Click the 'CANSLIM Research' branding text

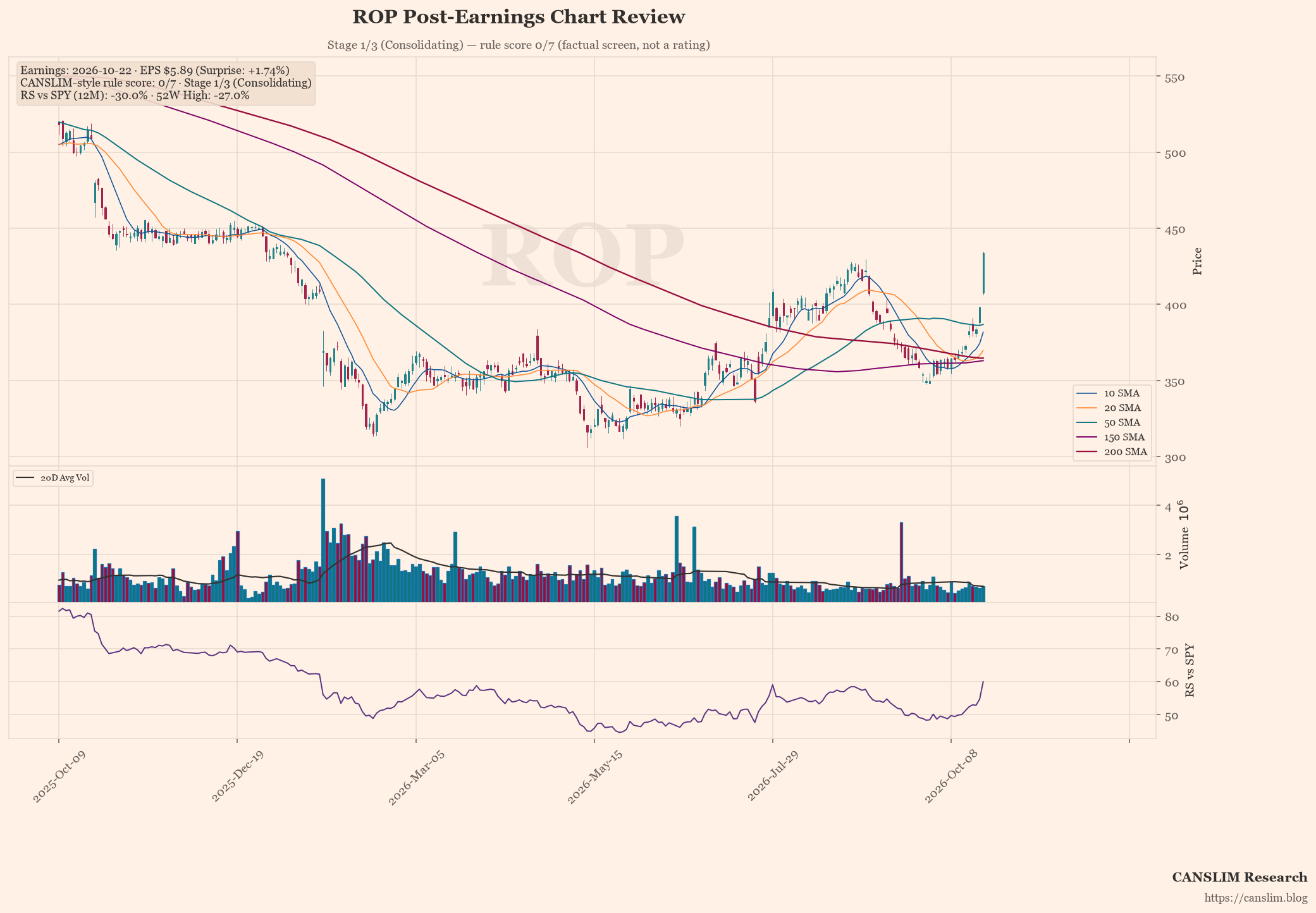point(1239,878)
